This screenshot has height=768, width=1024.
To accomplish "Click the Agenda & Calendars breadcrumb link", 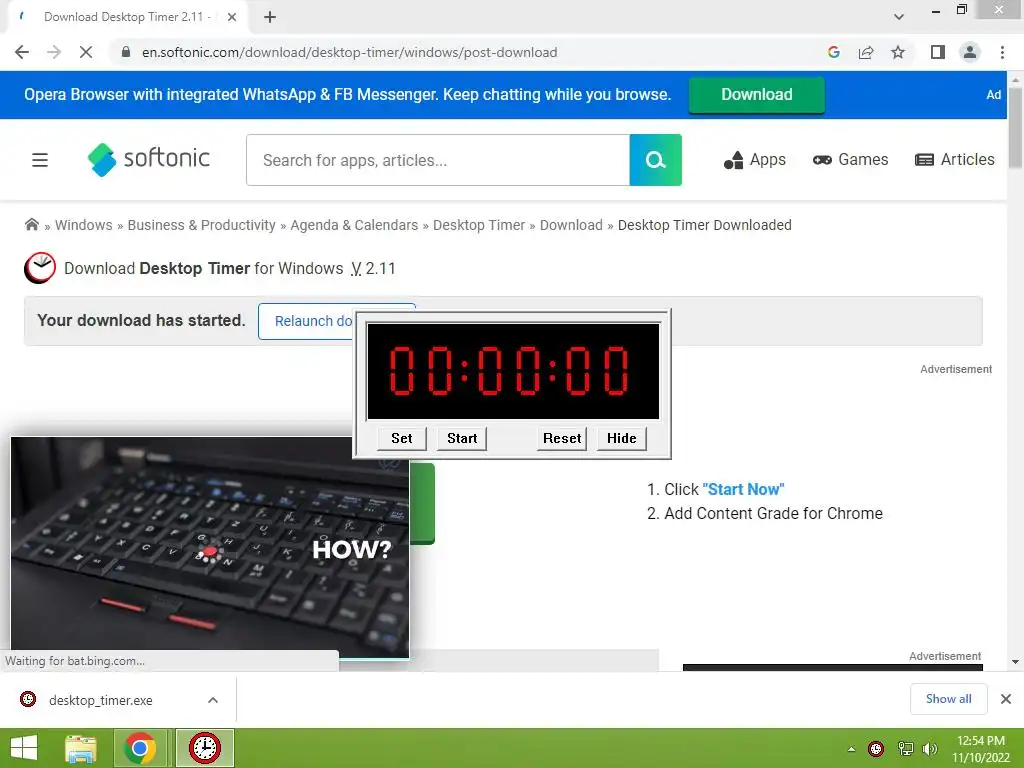I will (354, 225).
